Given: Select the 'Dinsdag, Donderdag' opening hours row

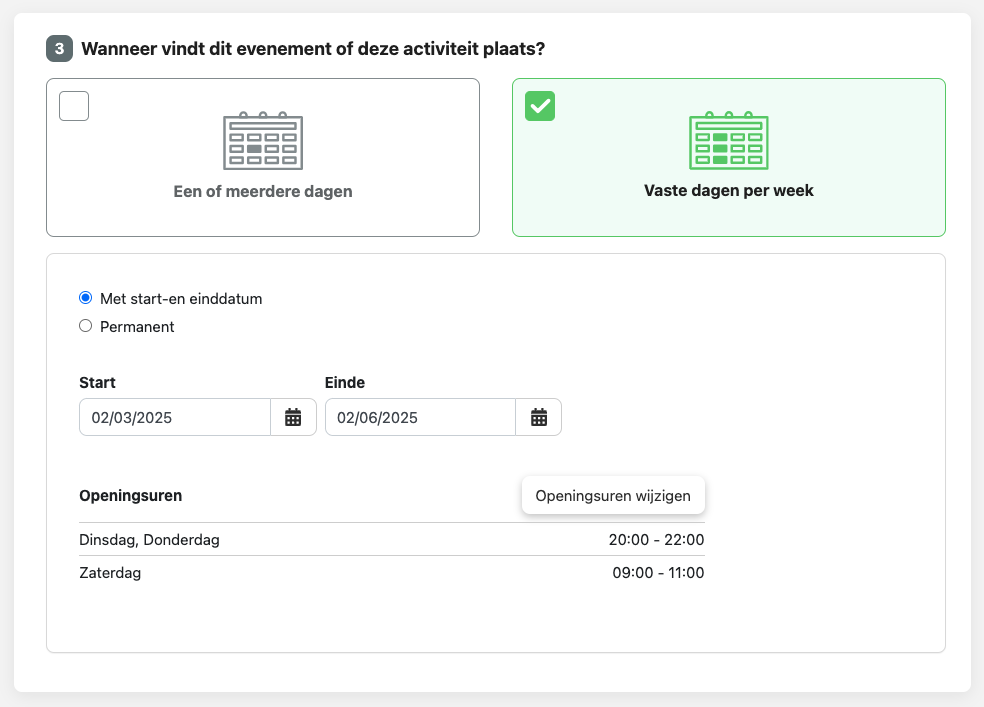Looking at the screenshot, I should coord(149,540).
